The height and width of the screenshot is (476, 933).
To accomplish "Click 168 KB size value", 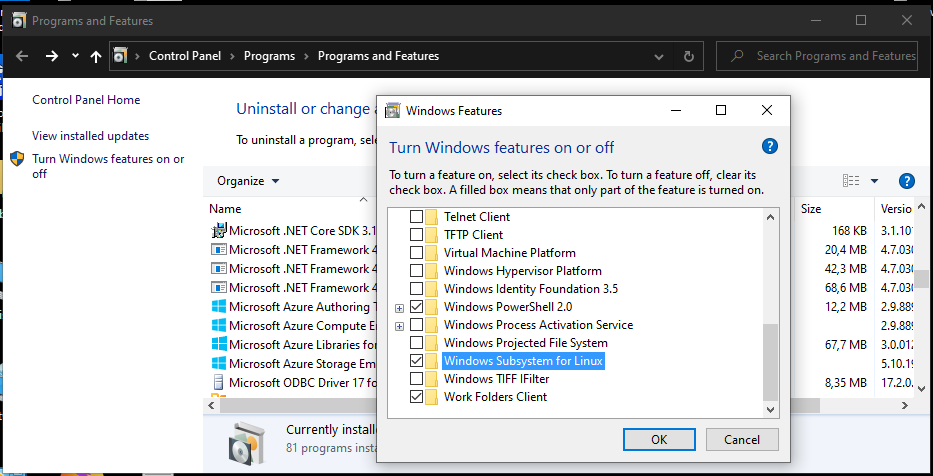I will pyautogui.click(x=850, y=230).
